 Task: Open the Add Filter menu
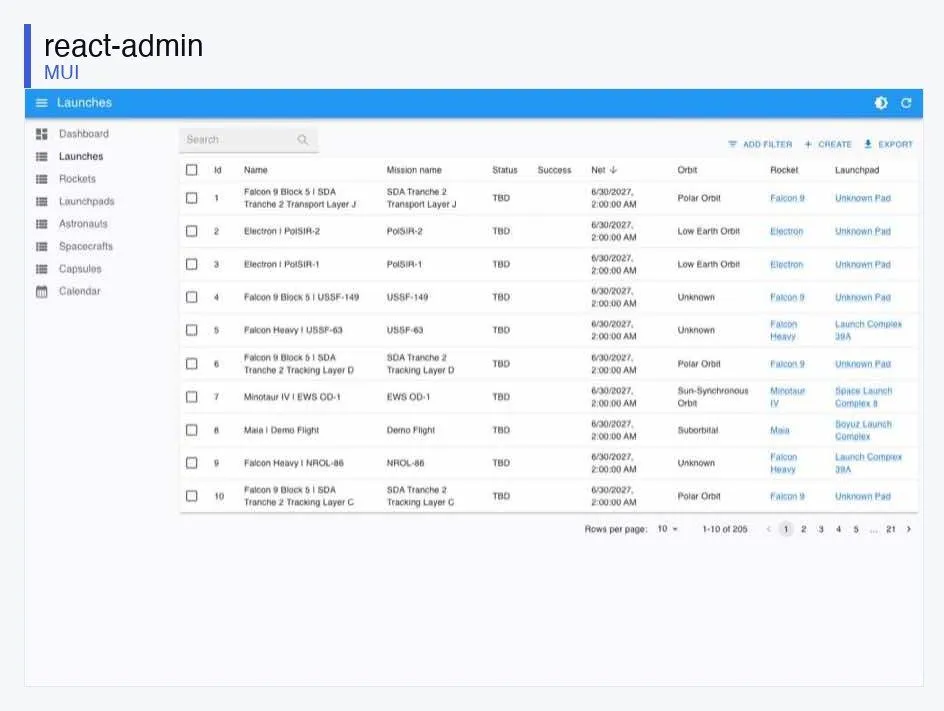pos(760,144)
